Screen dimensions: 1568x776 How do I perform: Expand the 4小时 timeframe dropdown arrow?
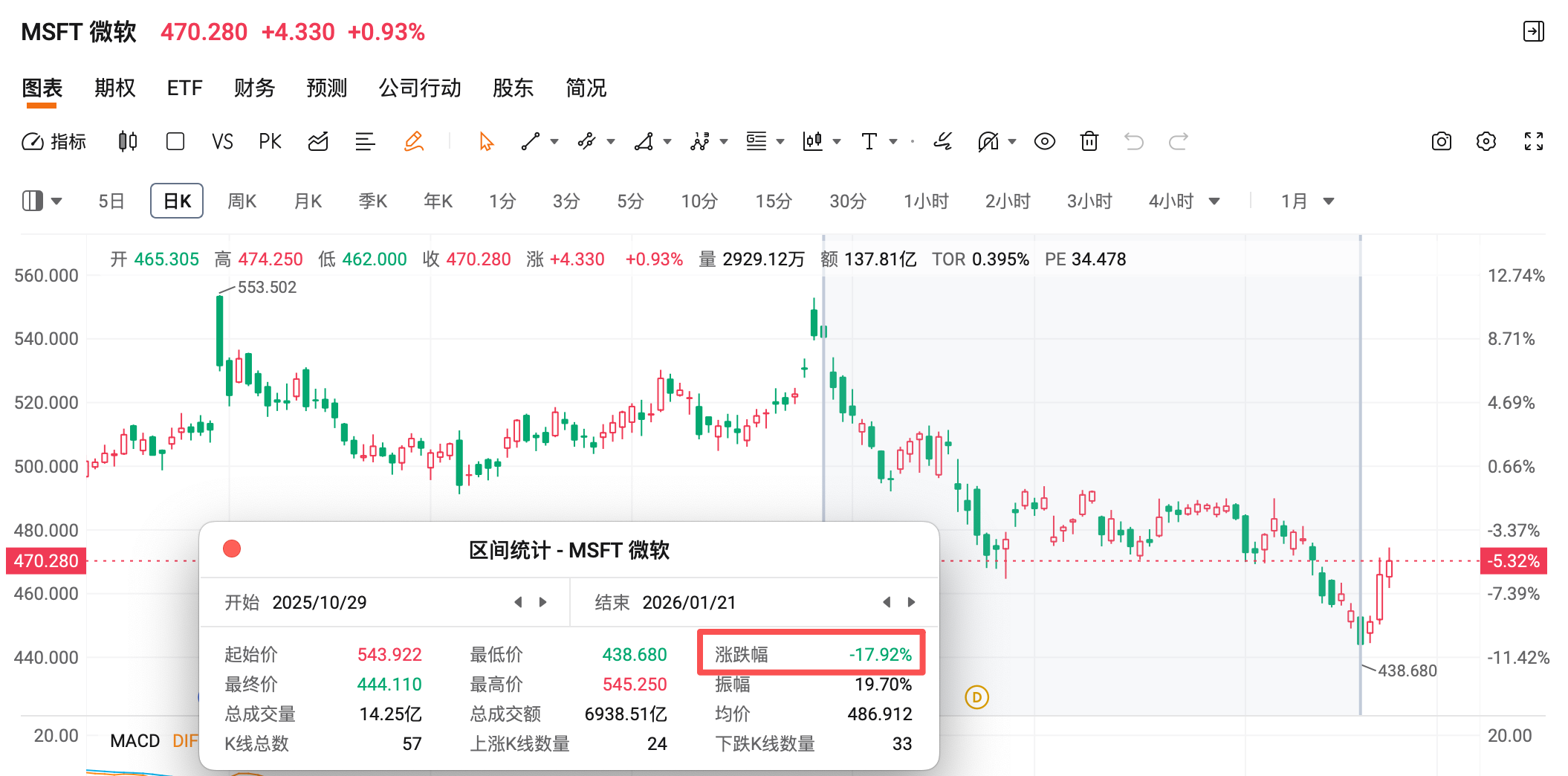point(1215,201)
